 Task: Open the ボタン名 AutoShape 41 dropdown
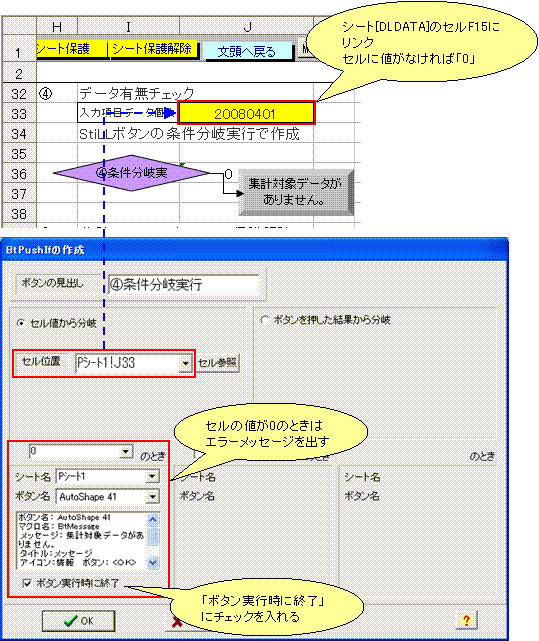[152, 497]
